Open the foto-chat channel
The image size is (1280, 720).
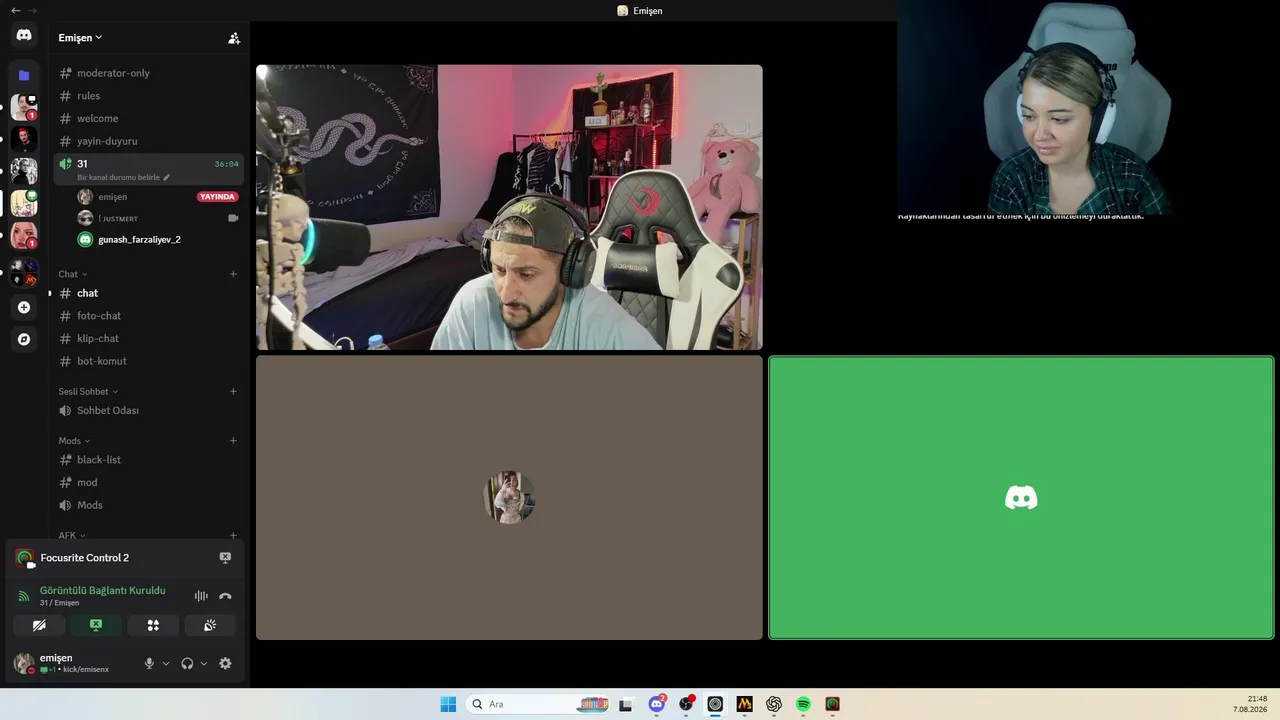148,316
